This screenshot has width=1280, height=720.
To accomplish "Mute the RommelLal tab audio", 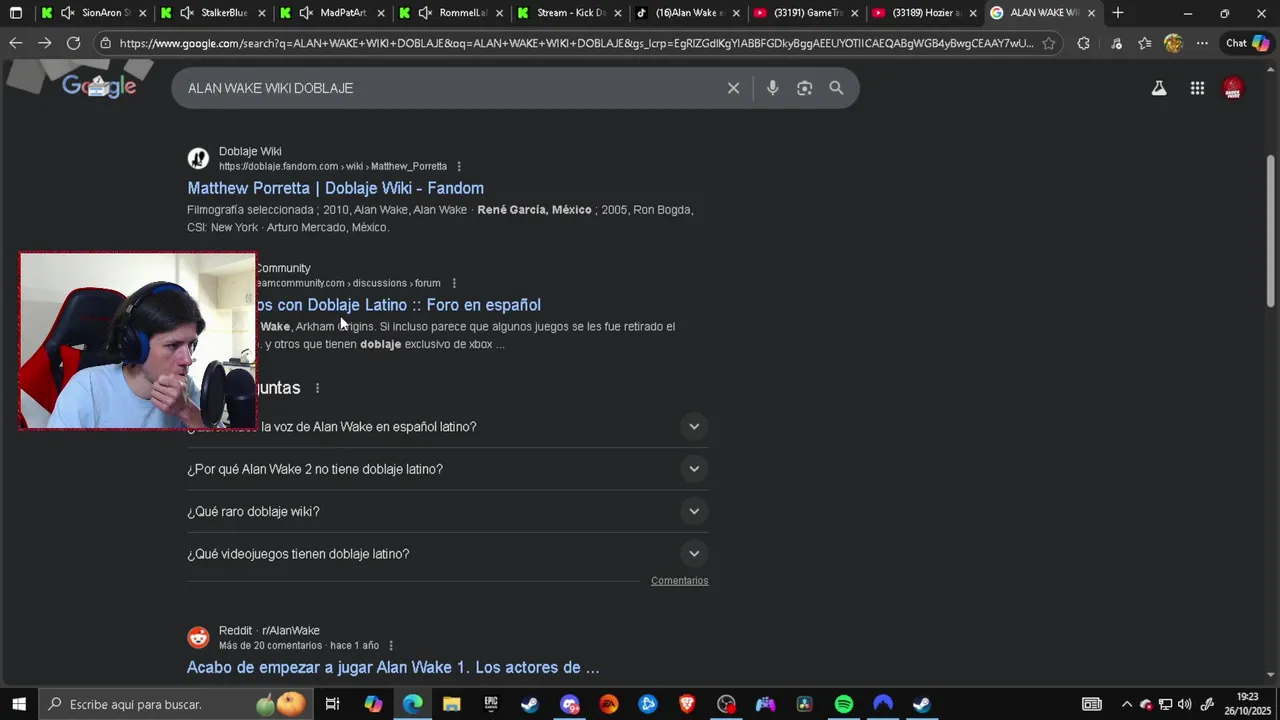I will point(425,13).
